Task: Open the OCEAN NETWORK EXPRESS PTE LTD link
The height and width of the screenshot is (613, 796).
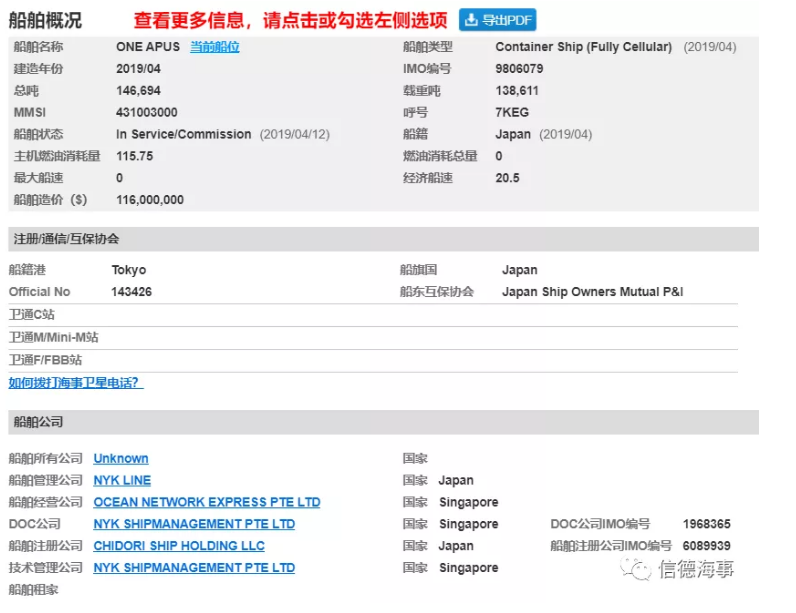Action: pos(207,503)
